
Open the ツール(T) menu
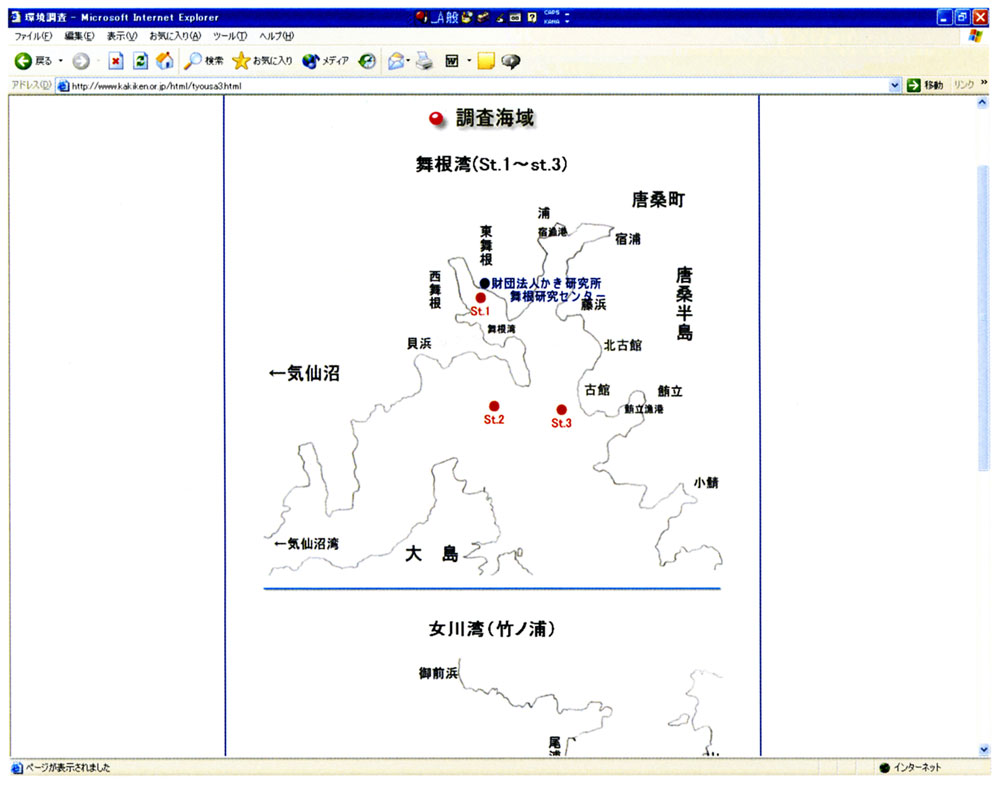pyautogui.click(x=230, y=36)
